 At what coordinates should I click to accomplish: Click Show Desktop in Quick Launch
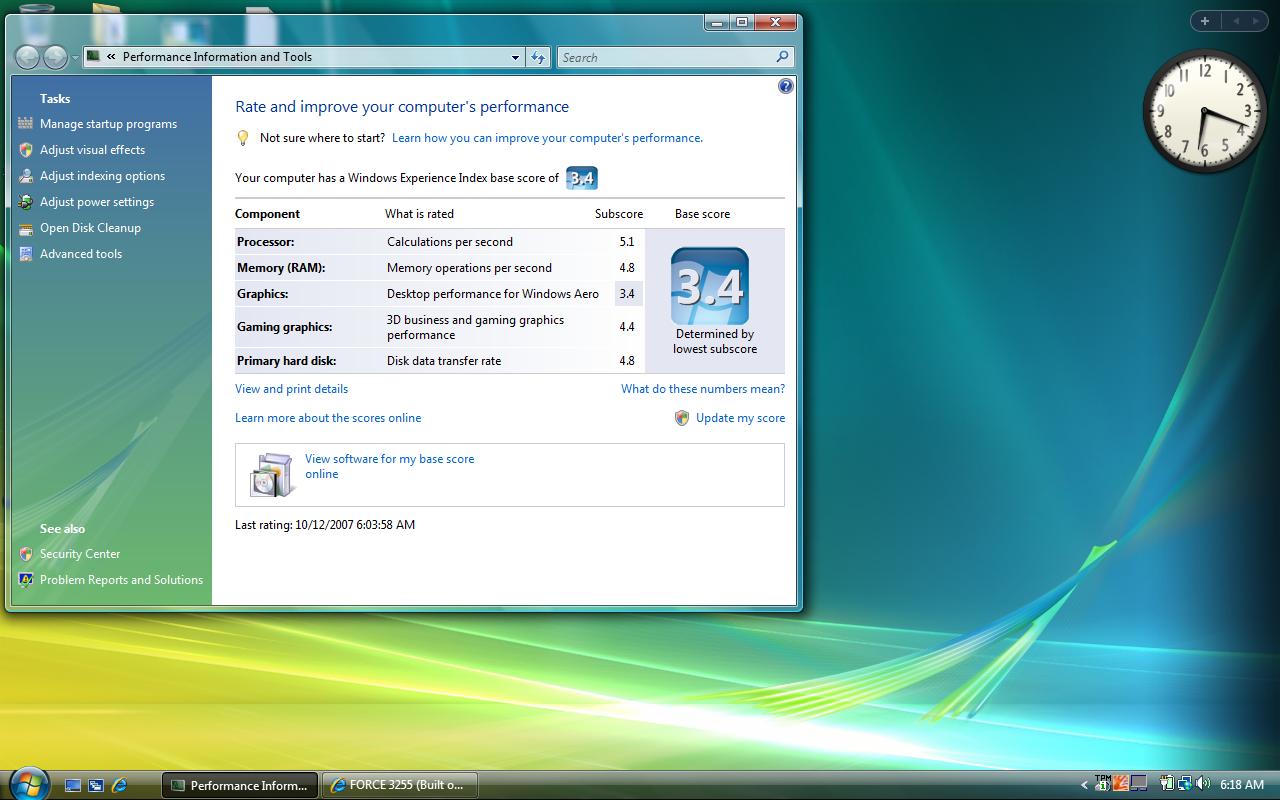pyautogui.click(x=73, y=786)
